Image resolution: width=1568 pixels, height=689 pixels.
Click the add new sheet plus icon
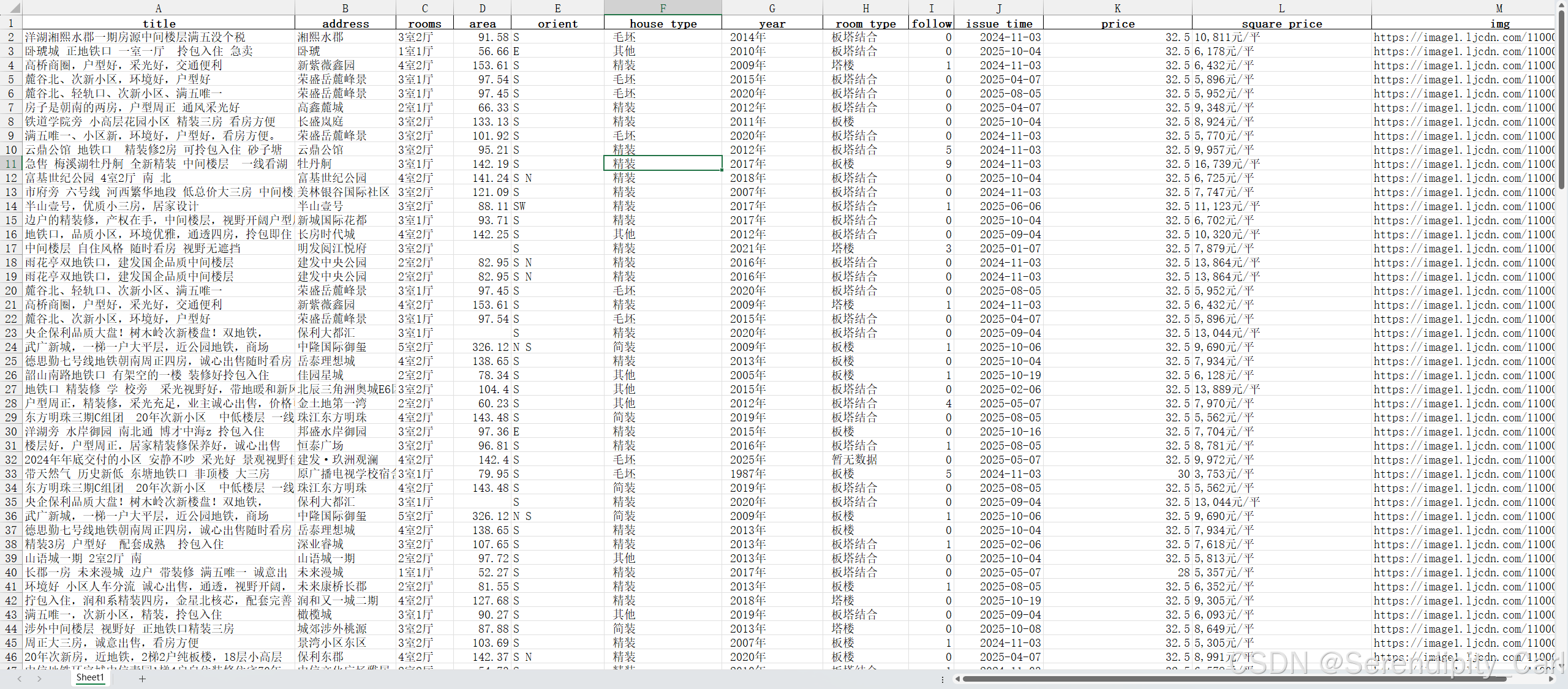coord(142,679)
